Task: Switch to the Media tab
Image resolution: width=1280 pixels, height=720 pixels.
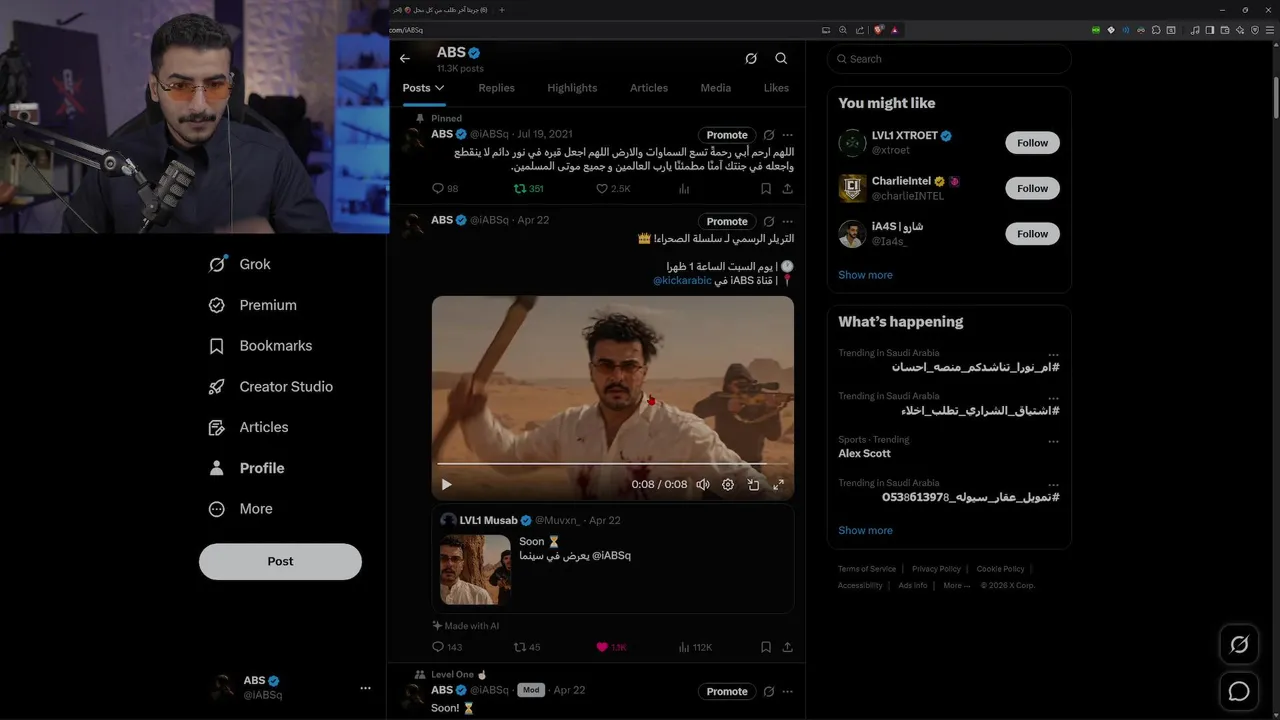Action: point(716,88)
